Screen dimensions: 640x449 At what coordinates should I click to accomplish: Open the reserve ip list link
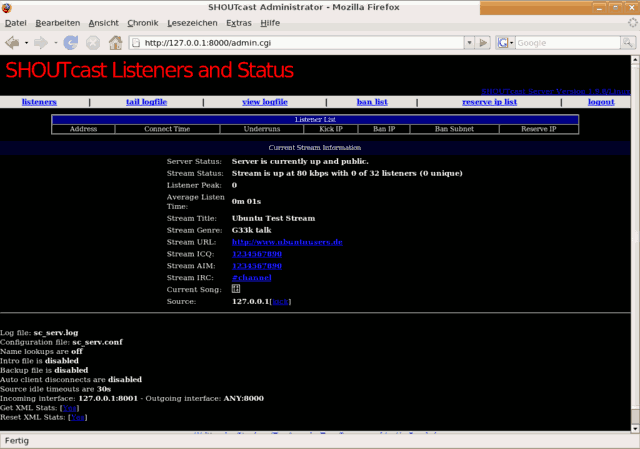[489, 102]
